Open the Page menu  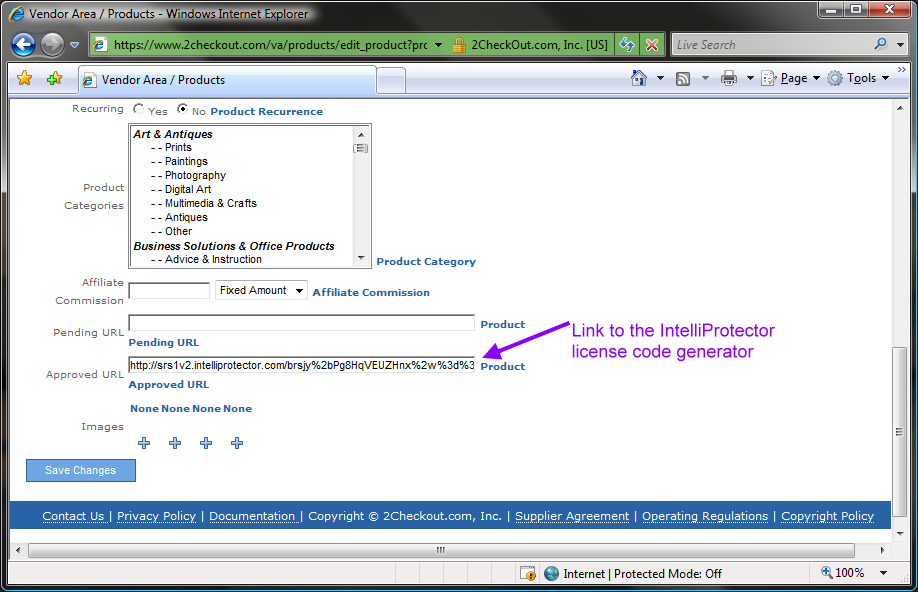790,78
